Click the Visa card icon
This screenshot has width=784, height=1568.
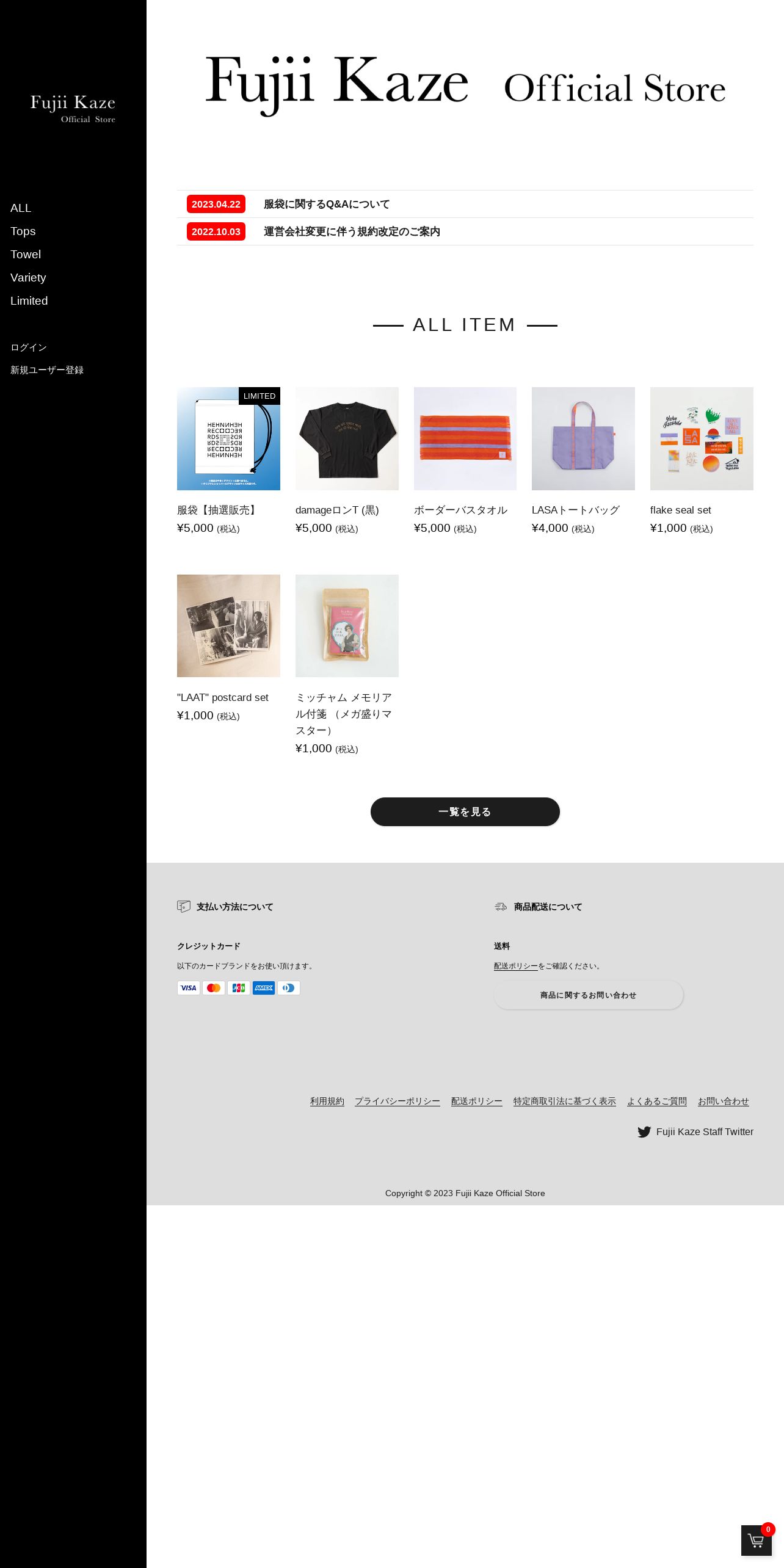tap(189, 988)
